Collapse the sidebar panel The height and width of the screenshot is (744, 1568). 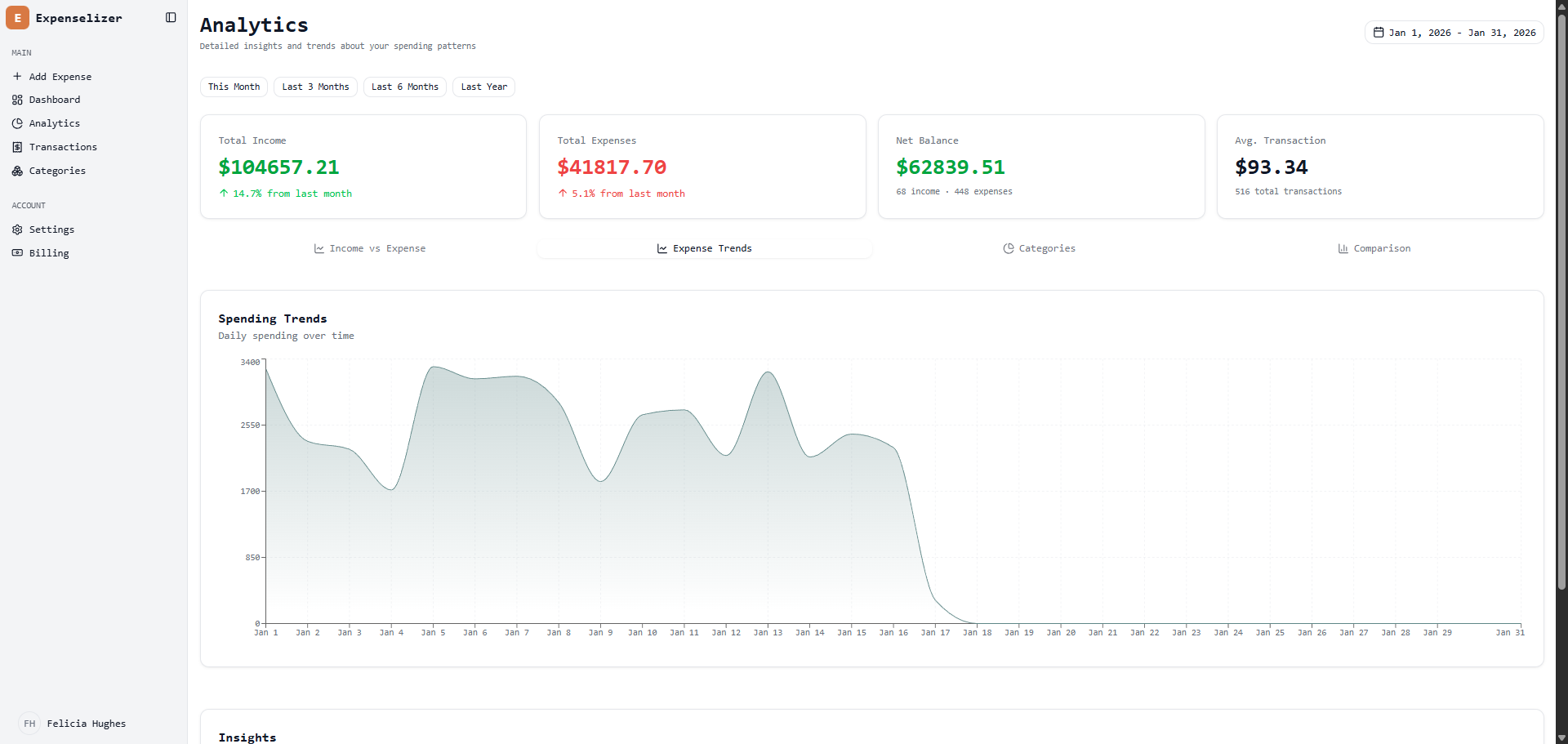[x=170, y=17]
